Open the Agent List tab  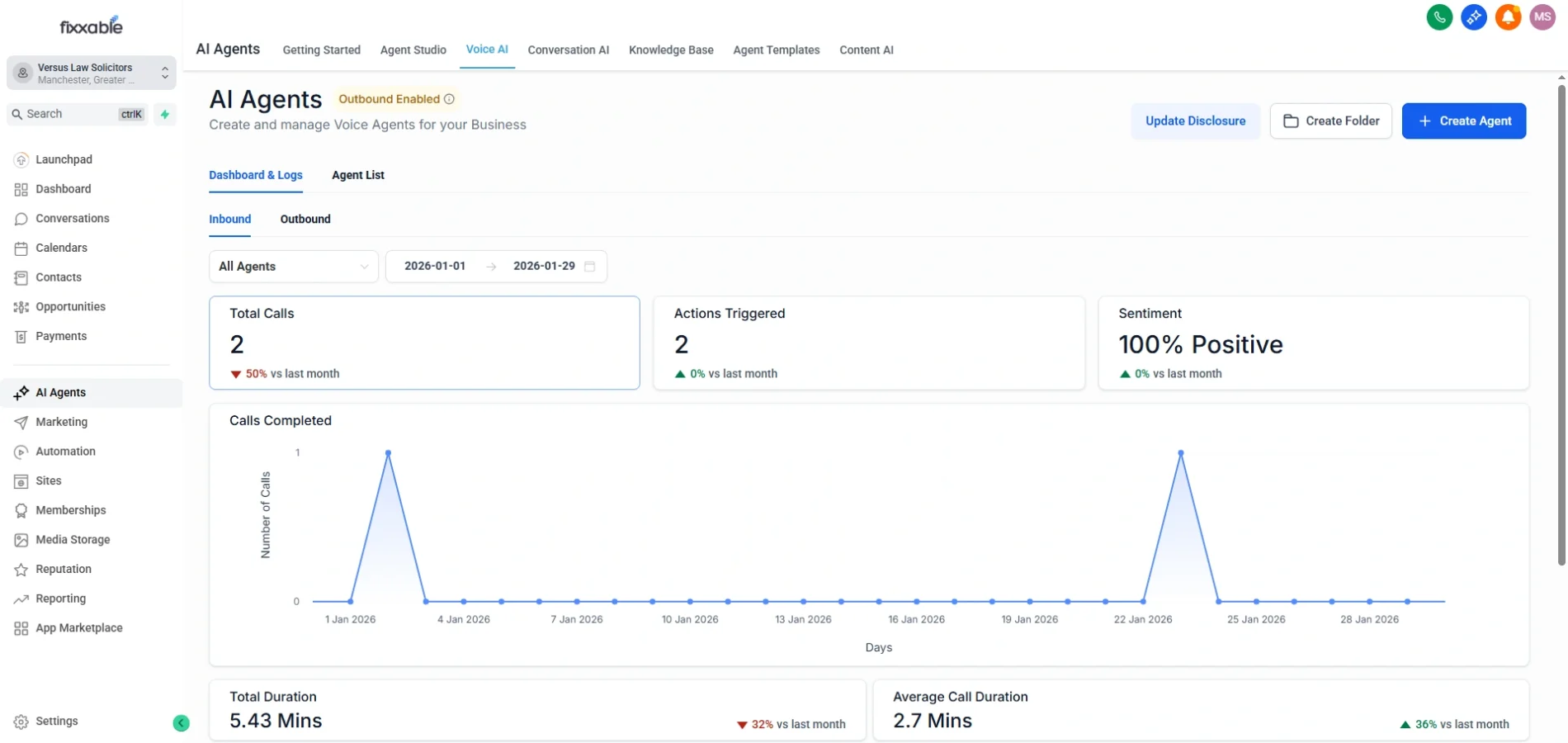click(357, 176)
